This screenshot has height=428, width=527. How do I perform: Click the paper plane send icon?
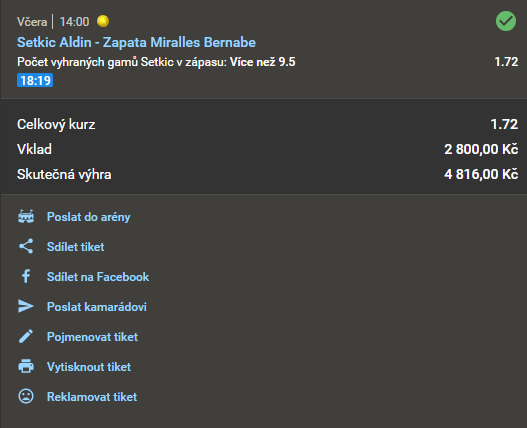point(26,306)
